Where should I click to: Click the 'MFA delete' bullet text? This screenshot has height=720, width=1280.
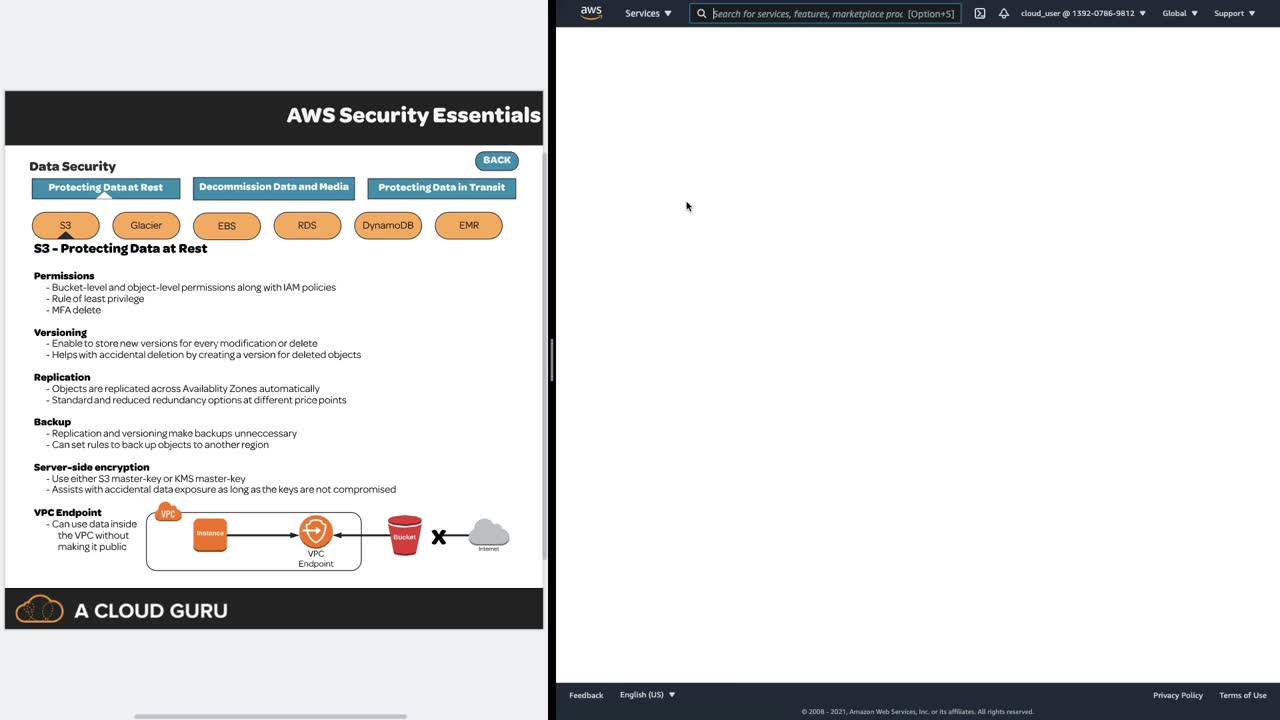click(76, 310)
